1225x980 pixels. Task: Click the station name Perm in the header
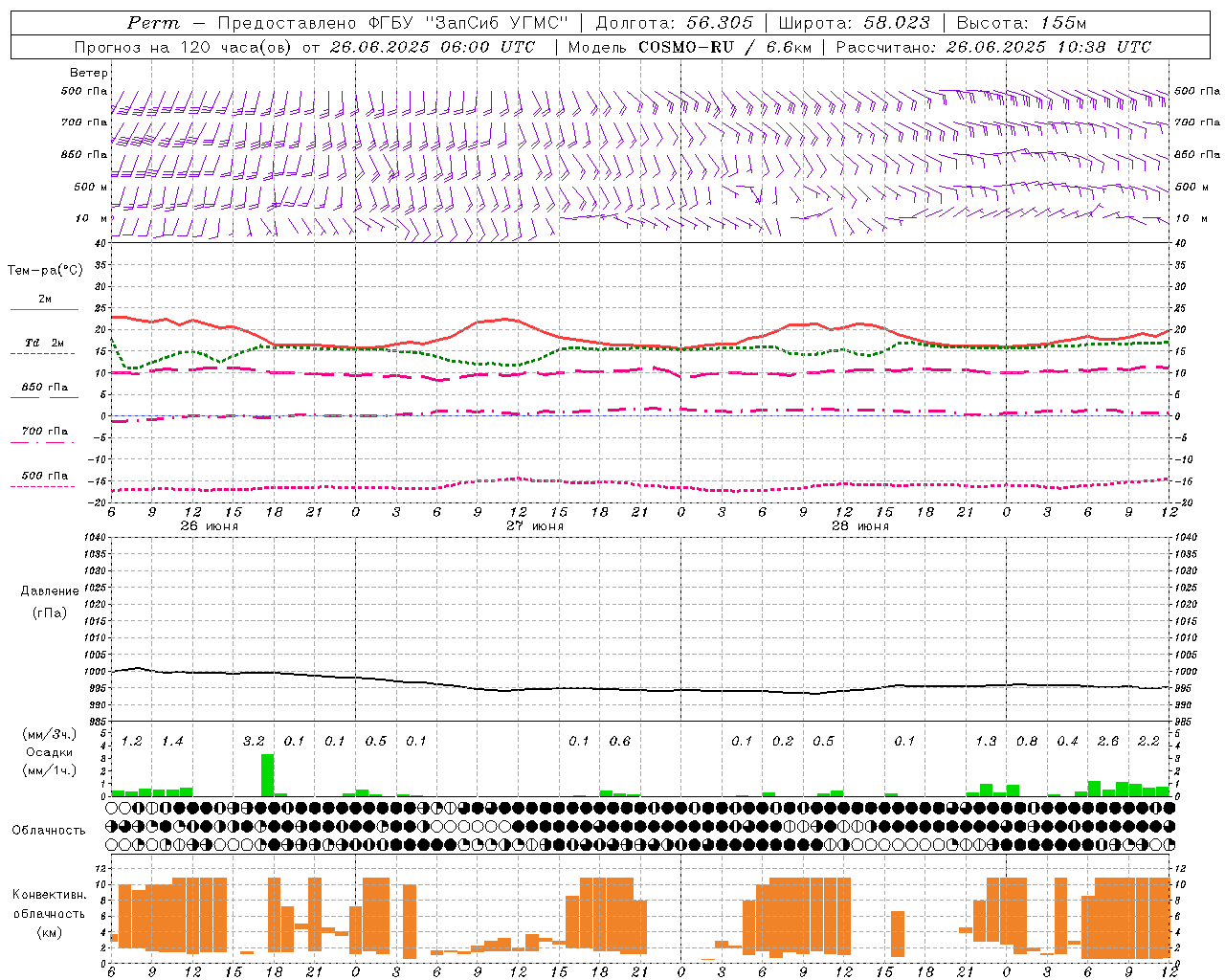coord(153,23)
